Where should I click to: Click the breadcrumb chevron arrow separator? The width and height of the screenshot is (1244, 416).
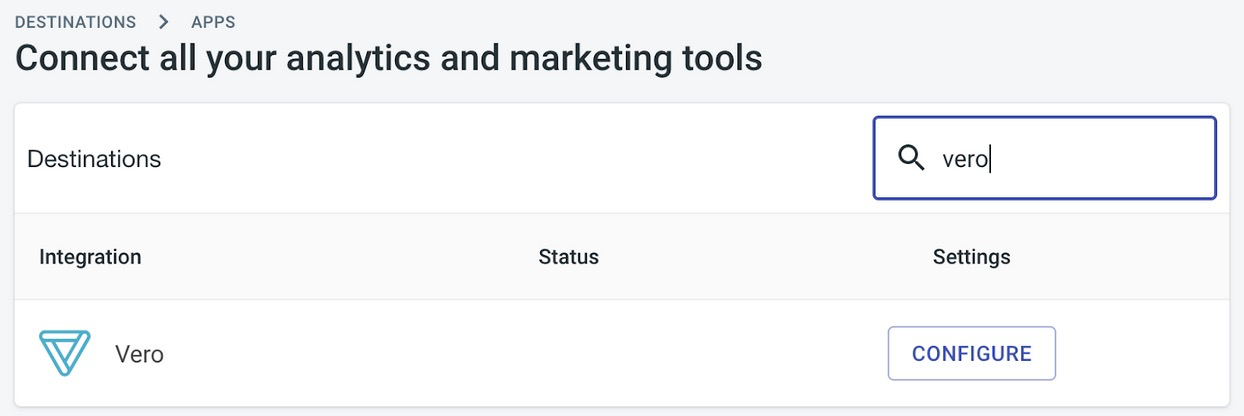pos(164,21)
